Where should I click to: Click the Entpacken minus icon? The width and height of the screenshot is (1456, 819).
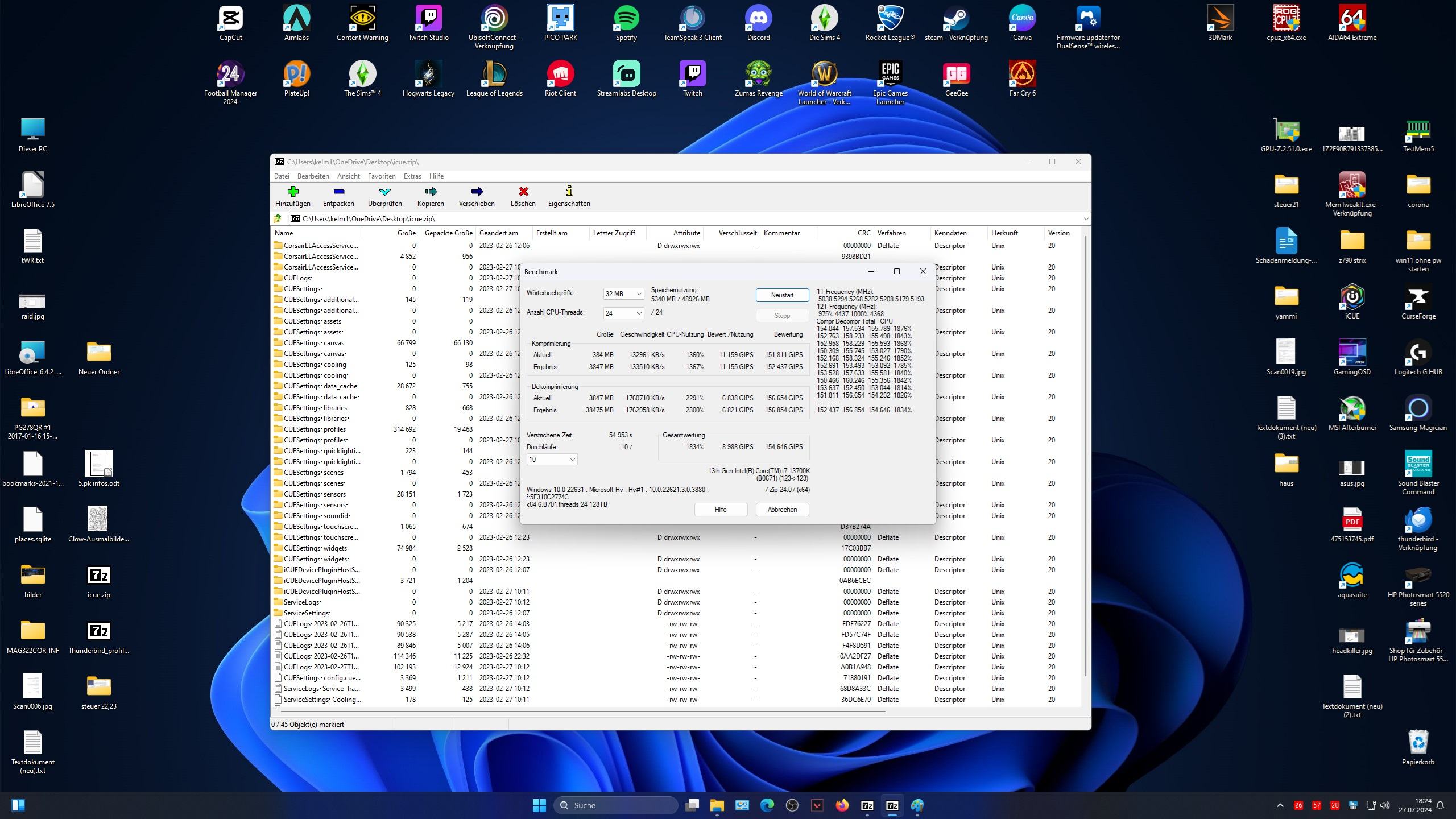[338, 192]
